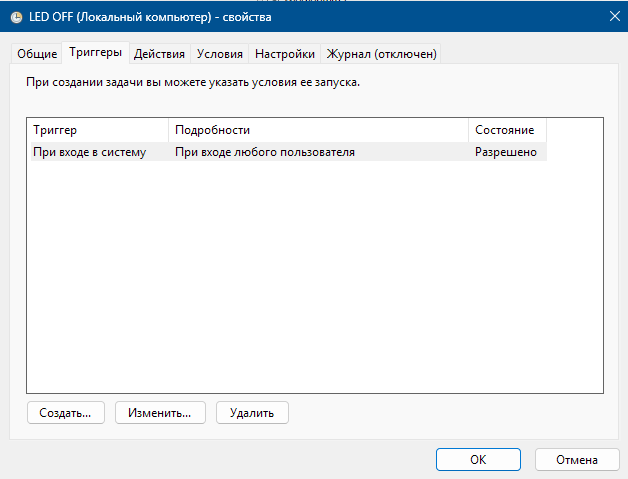Screen dimensions: 628x479
Task: Switch to the Общие tab
Action: [37, 54]
